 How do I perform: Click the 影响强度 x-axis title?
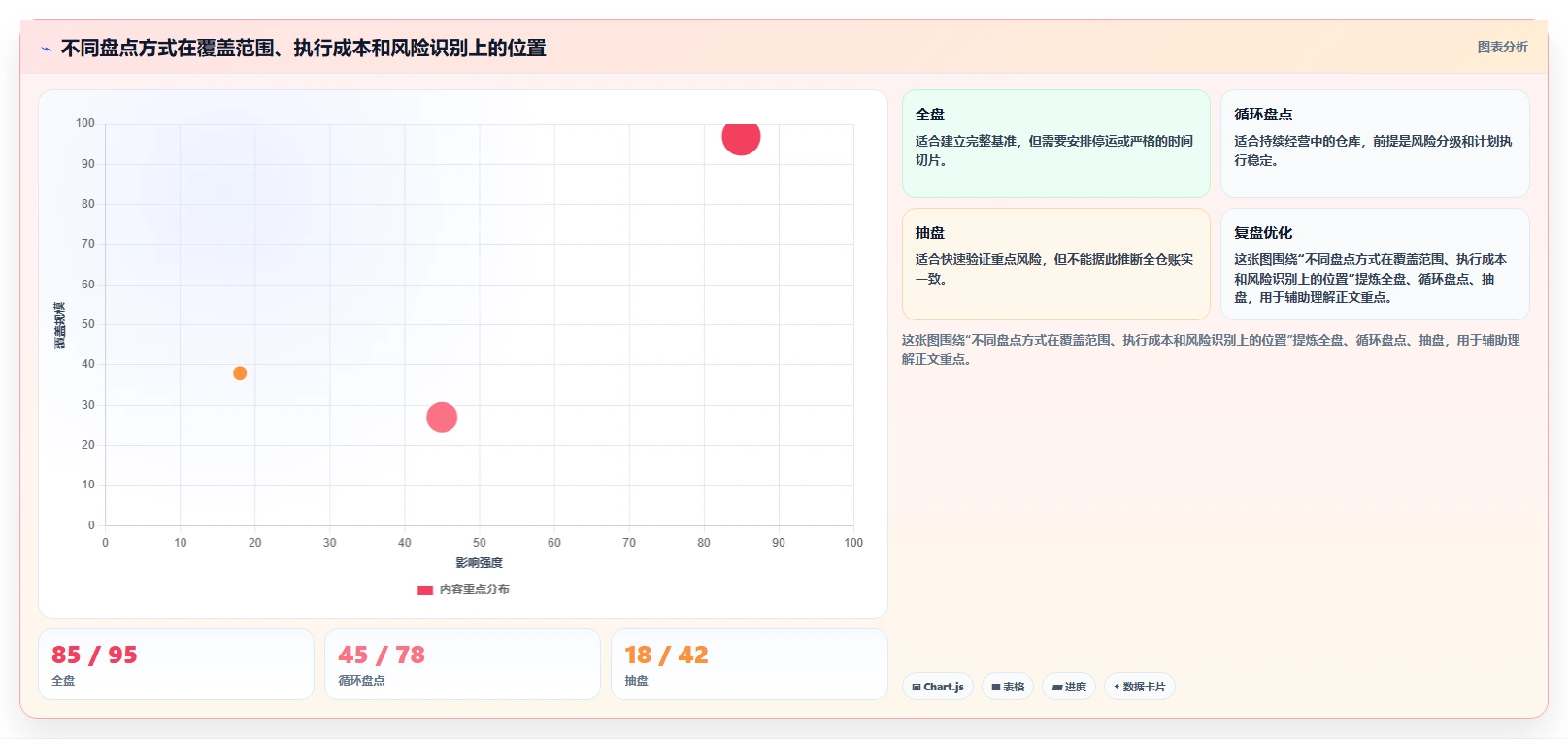pyautogui.click(x=480, y=563)
